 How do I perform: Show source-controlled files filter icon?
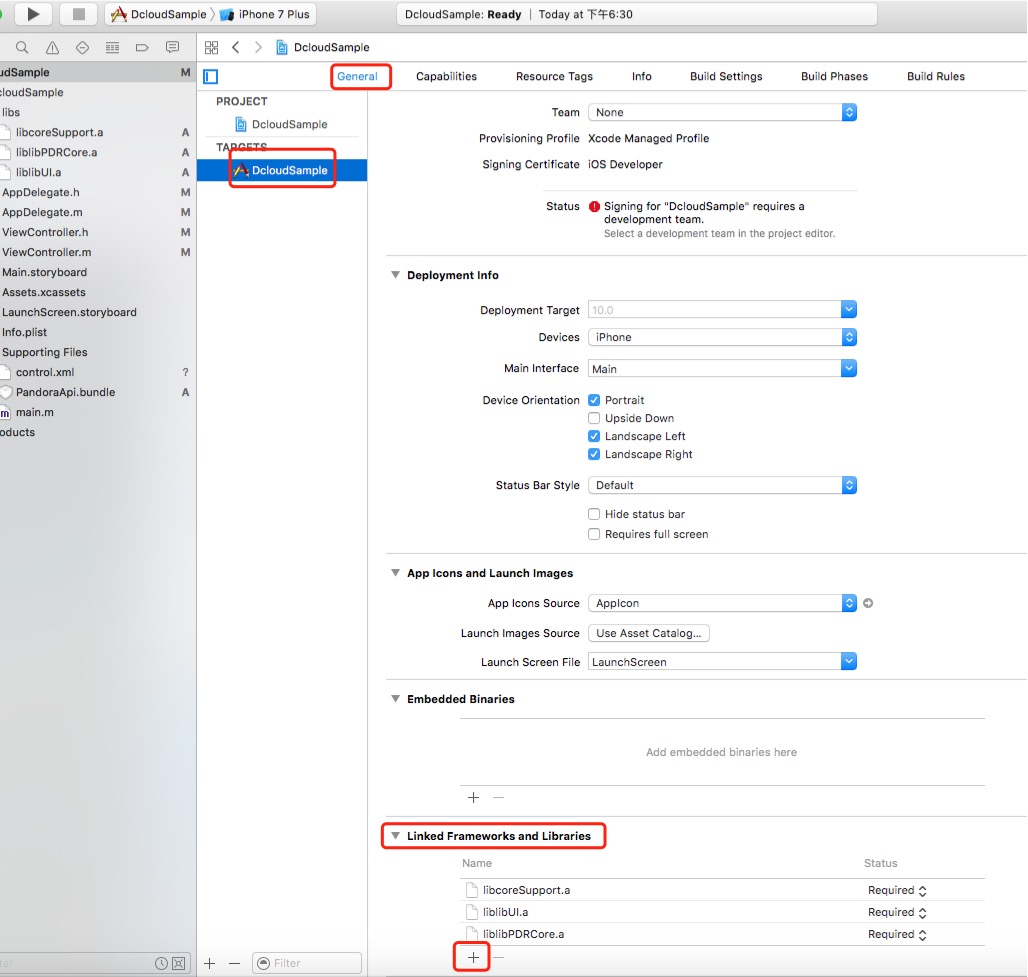pyautogui.click(x=178, y=963)
